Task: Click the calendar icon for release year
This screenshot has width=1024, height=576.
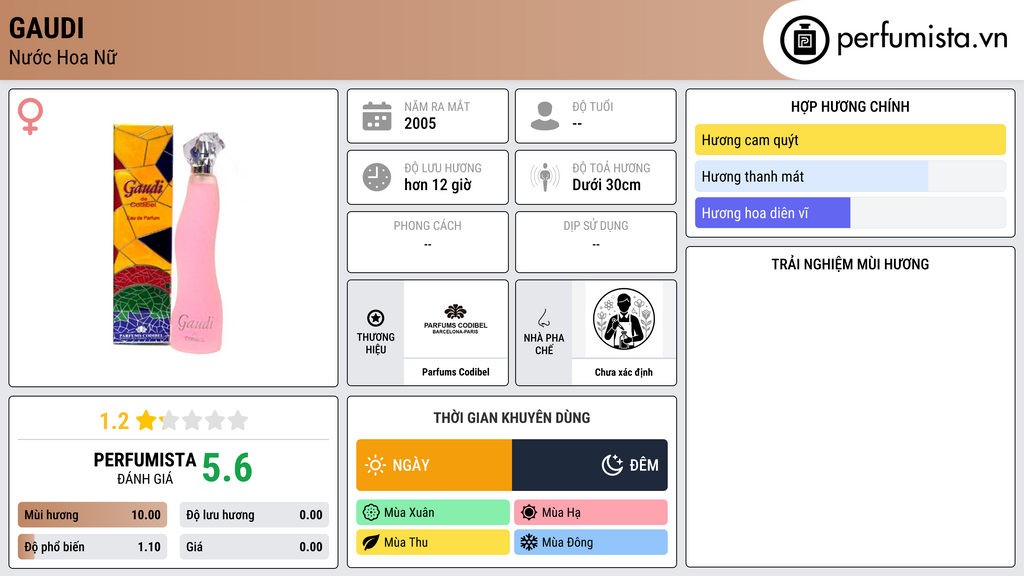Action: pos(377,116)
